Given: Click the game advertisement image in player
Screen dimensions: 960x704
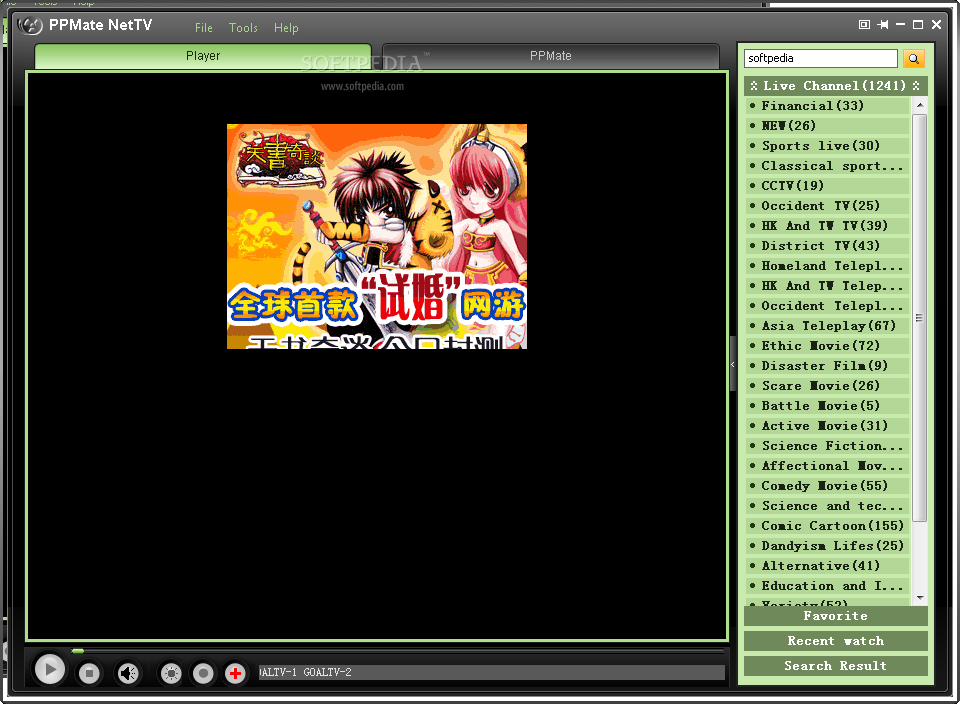Looking at the screenshot, I should click(x=377, y=236).
